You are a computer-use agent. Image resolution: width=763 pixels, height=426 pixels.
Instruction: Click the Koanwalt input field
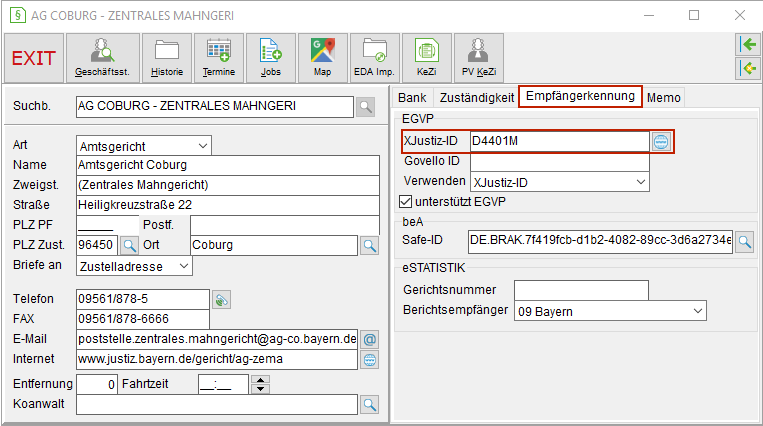coord(217,405)
